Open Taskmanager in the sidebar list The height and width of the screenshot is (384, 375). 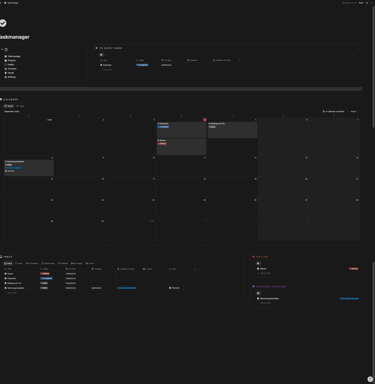point(13,56)
